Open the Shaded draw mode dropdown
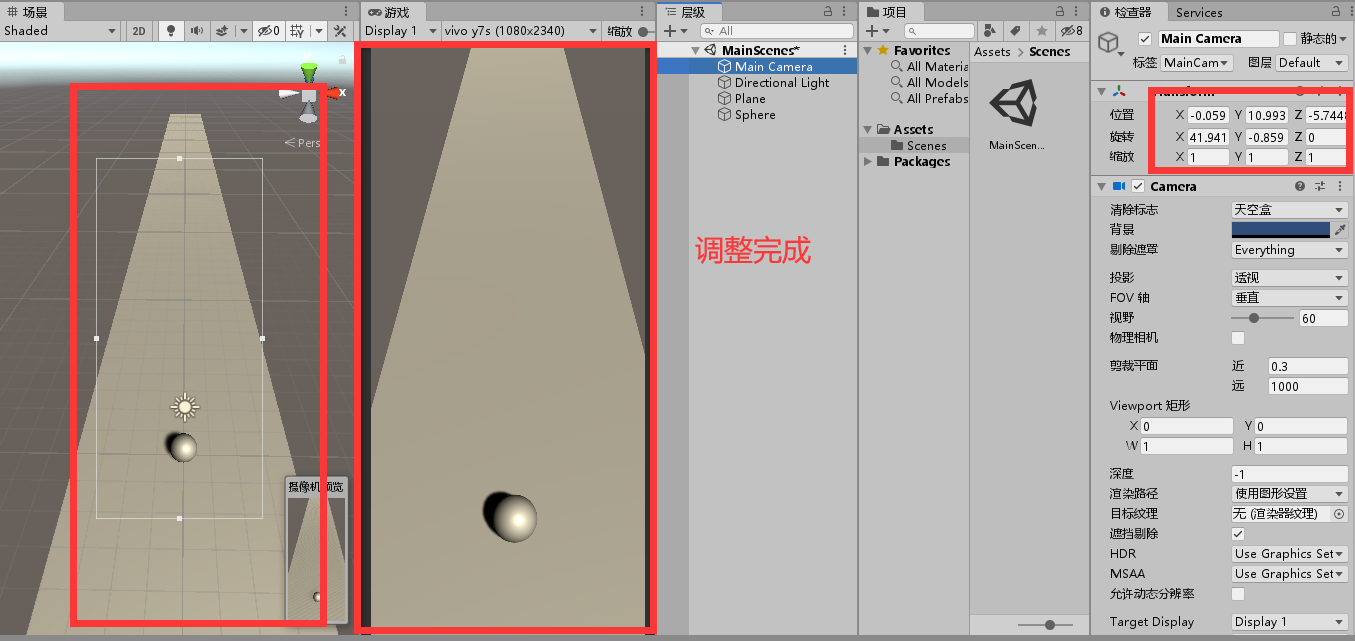The width and height of the screenshot is (1355, 641). coord(60,31)
